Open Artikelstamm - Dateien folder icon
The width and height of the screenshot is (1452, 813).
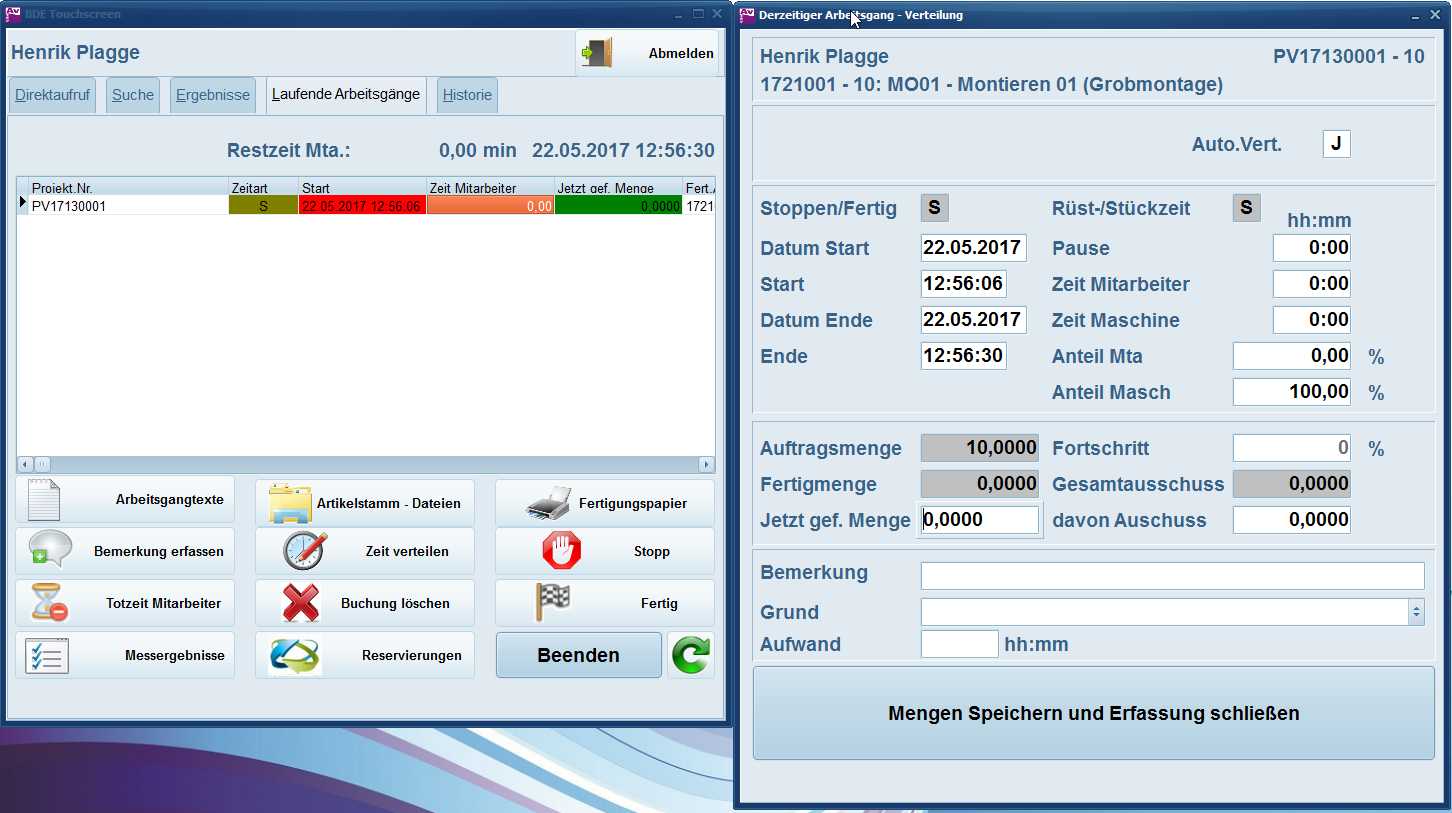click(290, 503)
